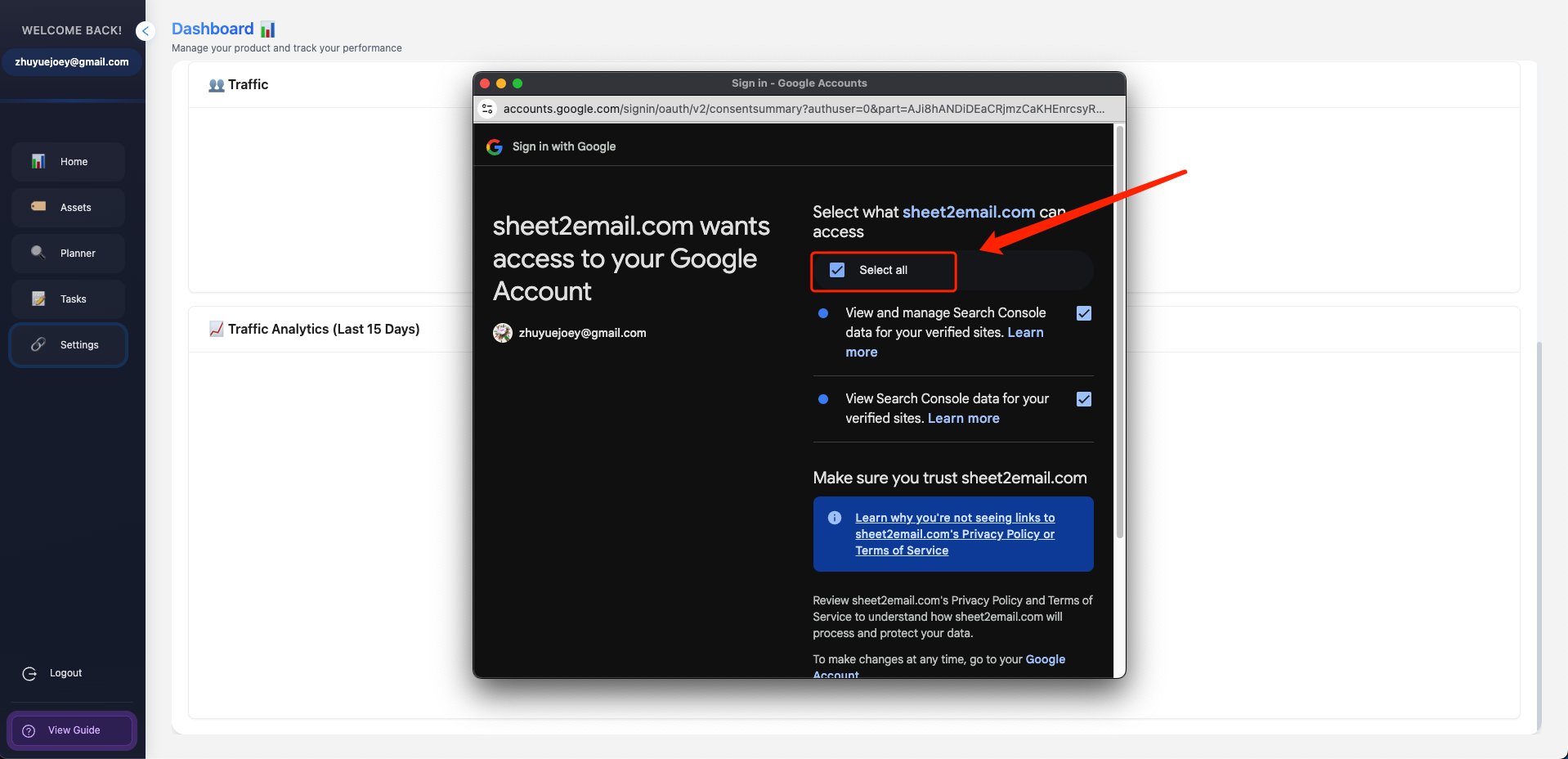Click the "WELCOME BACK!" sidebar text
This screenshot has width=1568, height=759.
click(x=72, y=30)
